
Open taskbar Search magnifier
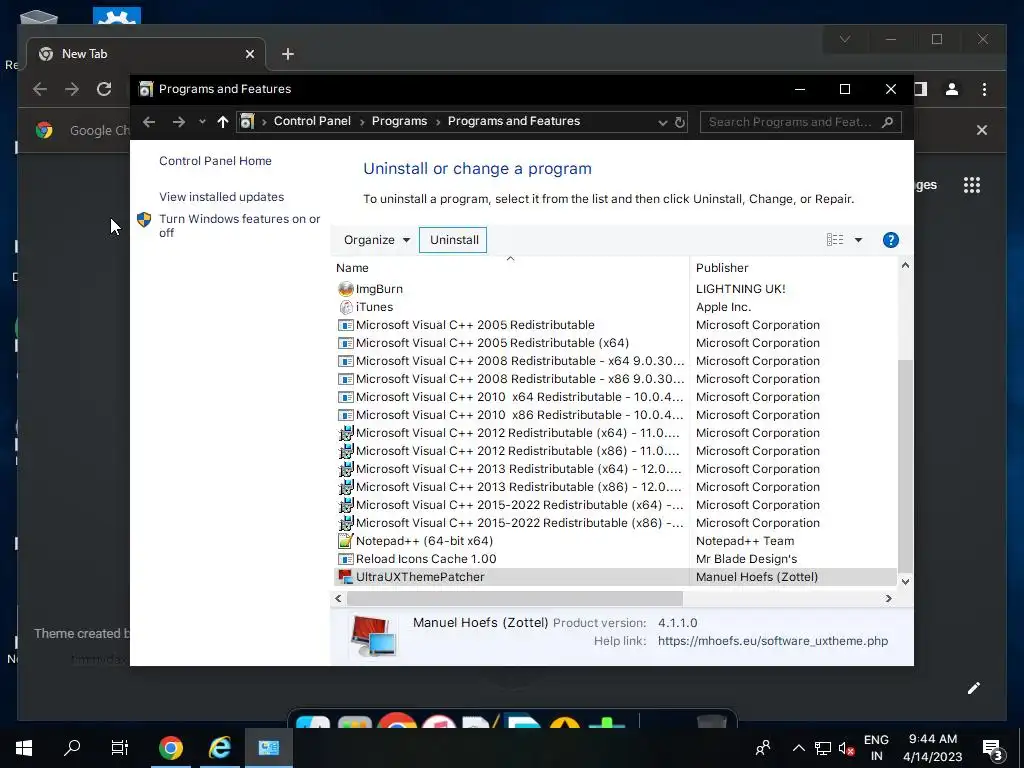[x=72, y=748]
